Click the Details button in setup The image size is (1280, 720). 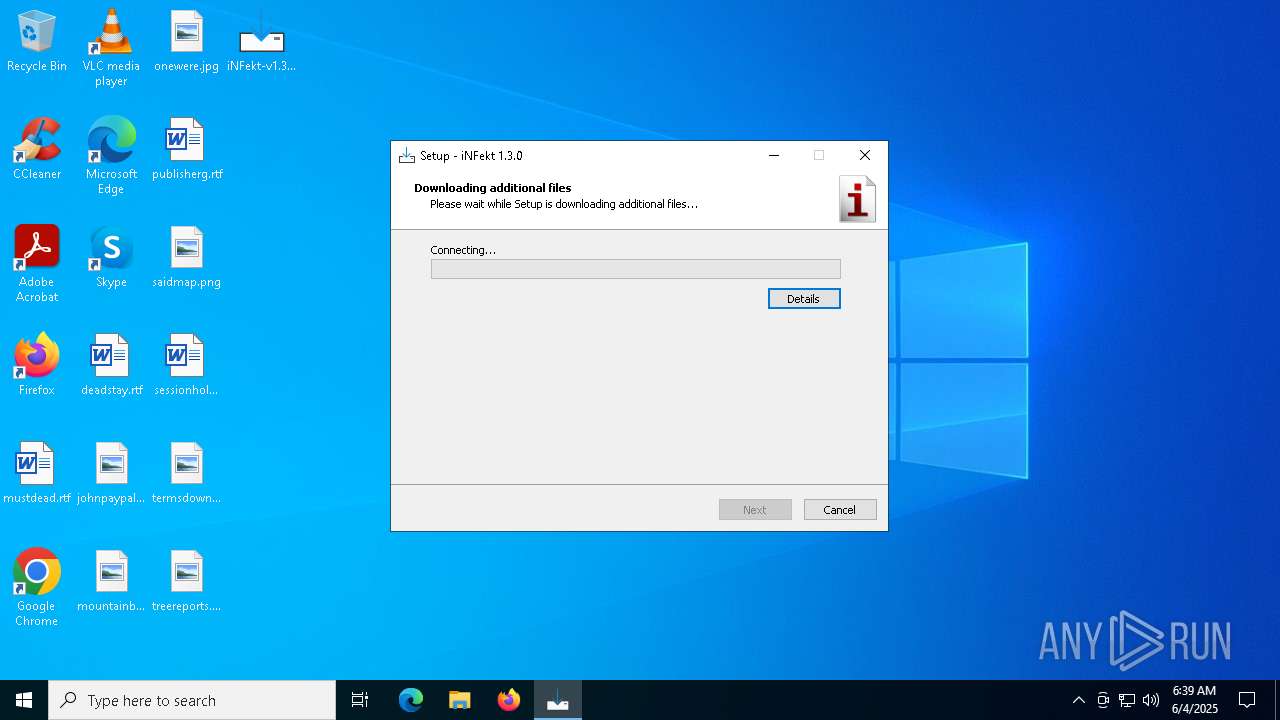click(x=804, y=299)
